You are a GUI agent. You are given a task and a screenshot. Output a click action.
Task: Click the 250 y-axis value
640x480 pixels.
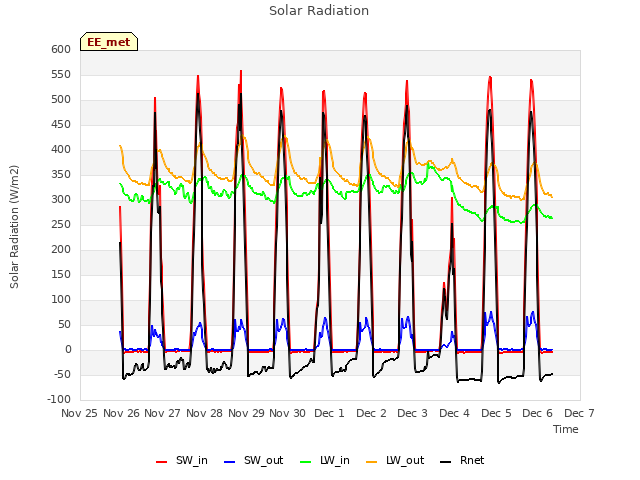pyautogui.click(x=61, y=224)
